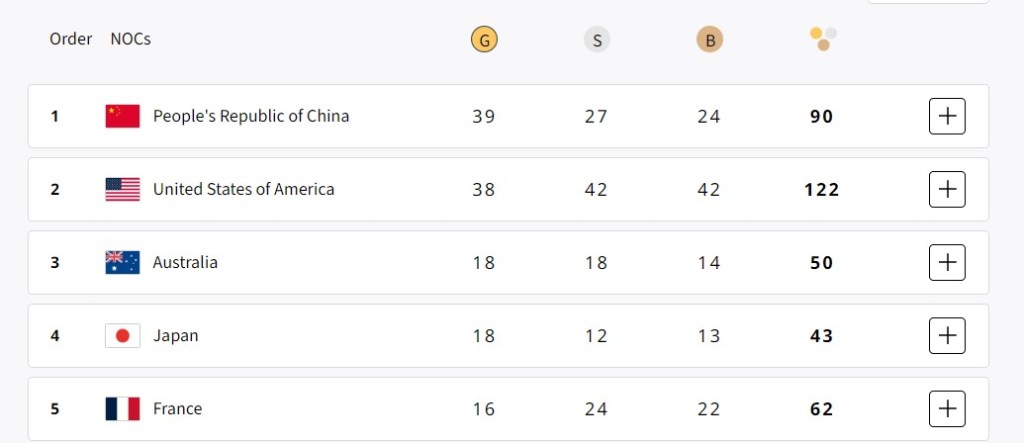Open the People's Republic of China link
1024x443 pixels.
click(x=251, y=116)
